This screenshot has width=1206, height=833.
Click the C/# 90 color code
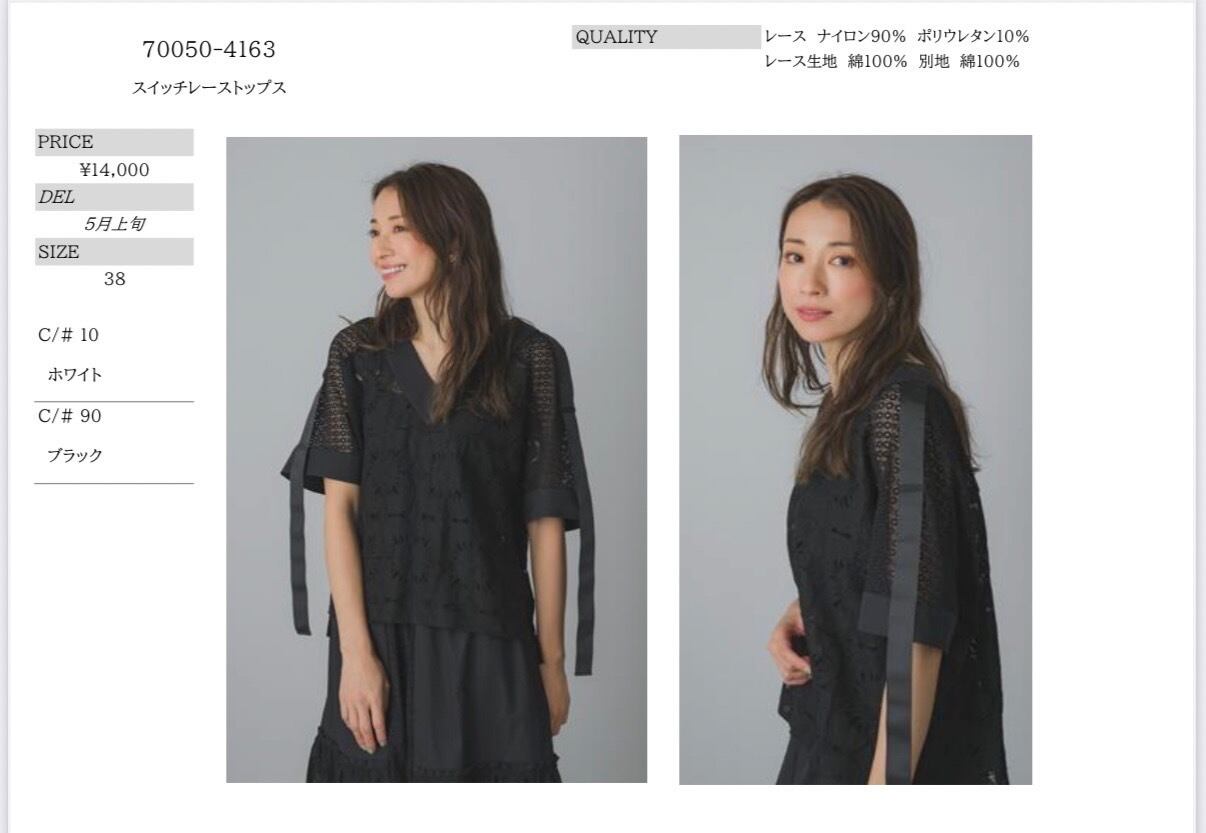(70, 415)
